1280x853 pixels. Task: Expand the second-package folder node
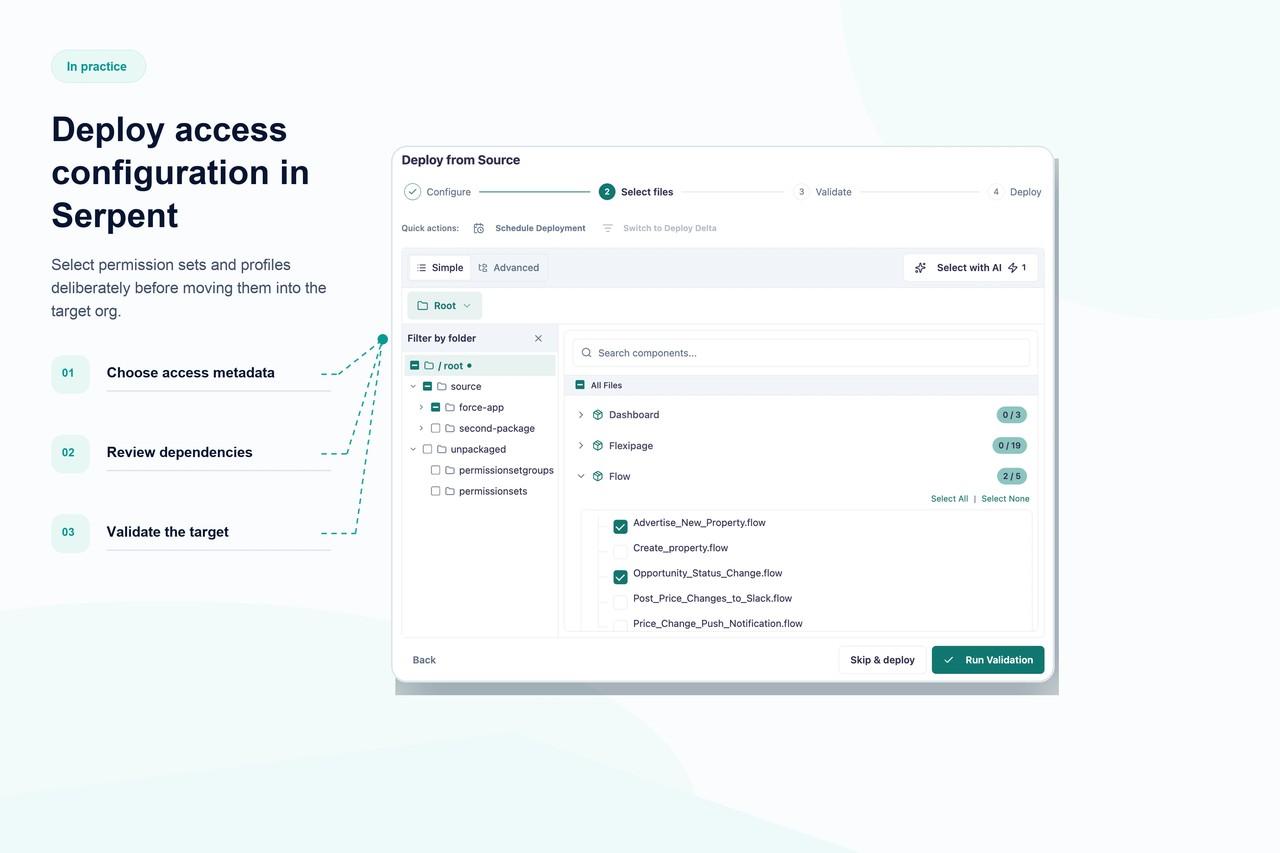coord(421,429)
